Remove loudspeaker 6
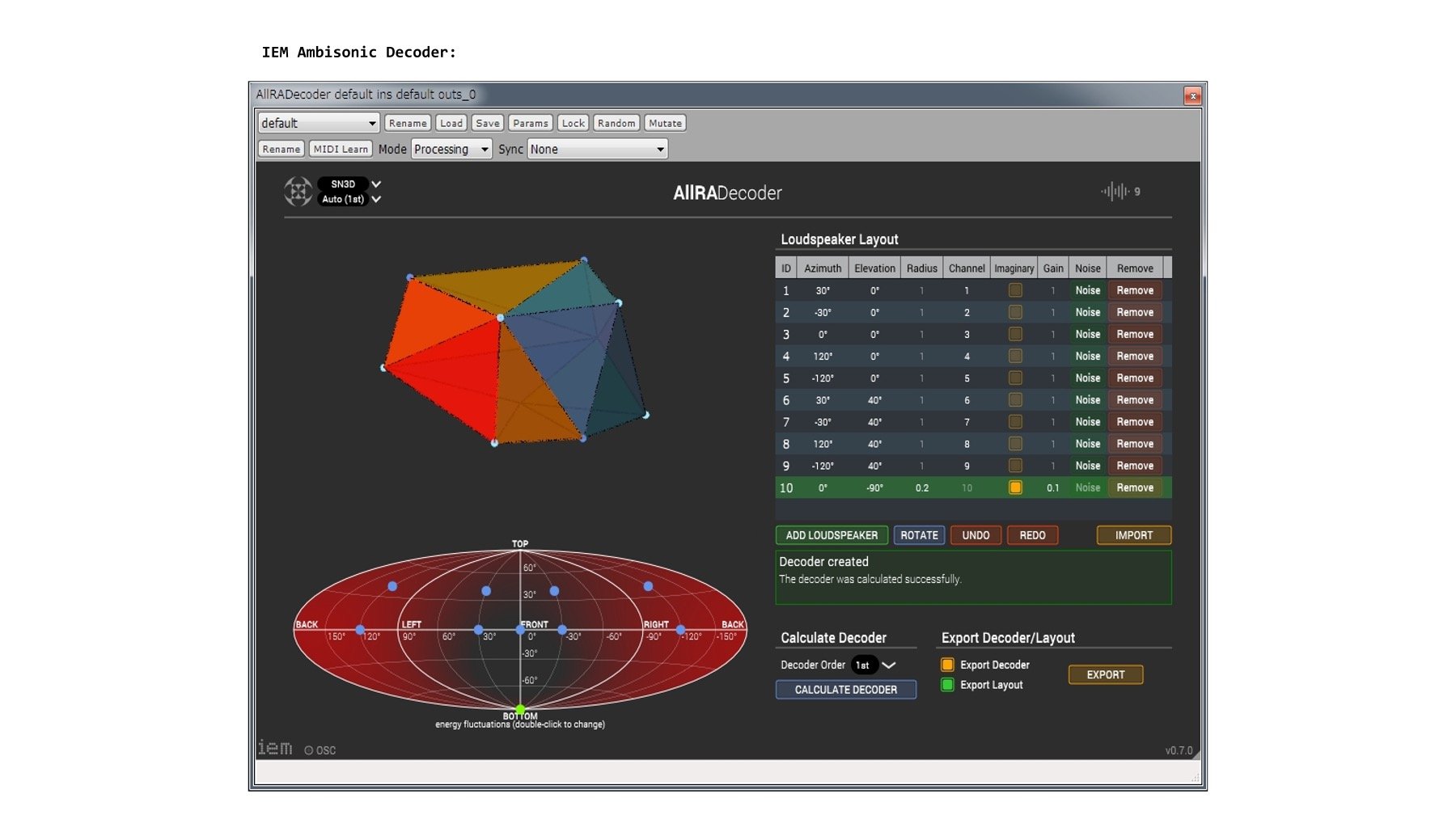Screen dimensions: 1456x819 1135,399
